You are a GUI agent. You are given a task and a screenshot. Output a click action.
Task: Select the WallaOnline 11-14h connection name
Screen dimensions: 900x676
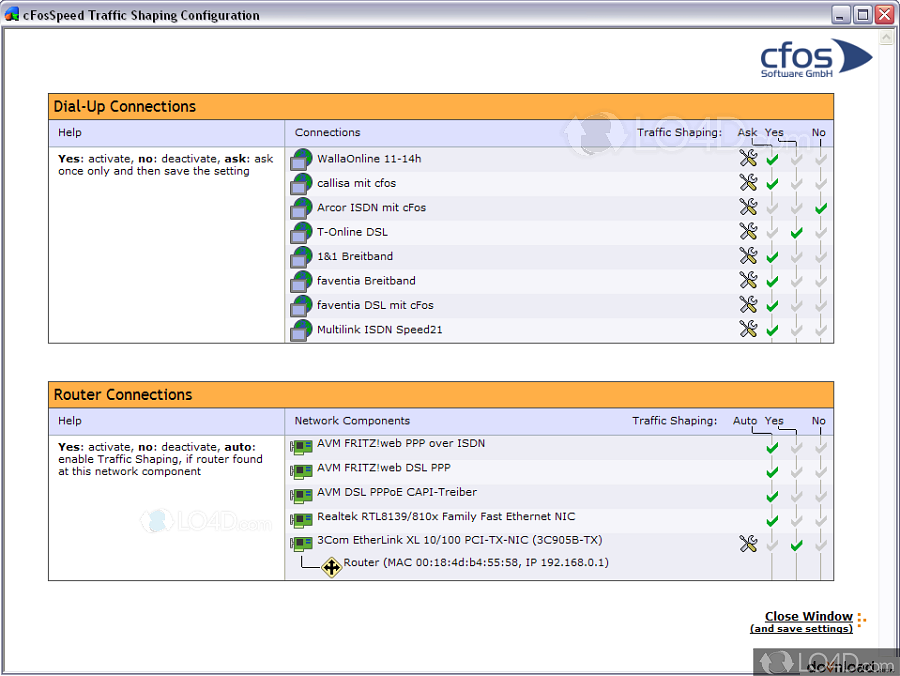click(369, 158)
